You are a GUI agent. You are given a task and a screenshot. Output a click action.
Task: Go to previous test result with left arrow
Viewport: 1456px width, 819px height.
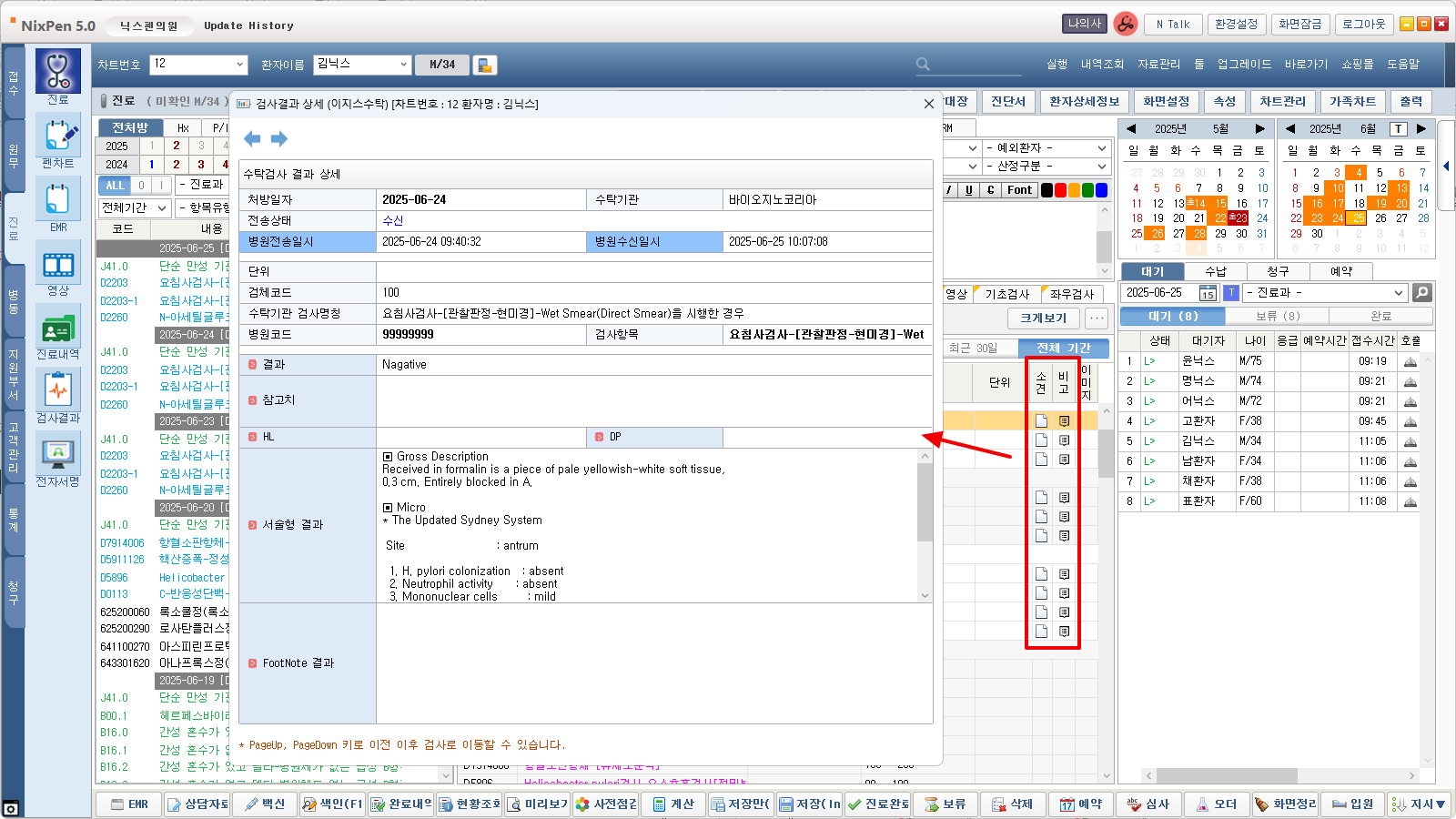252,139
